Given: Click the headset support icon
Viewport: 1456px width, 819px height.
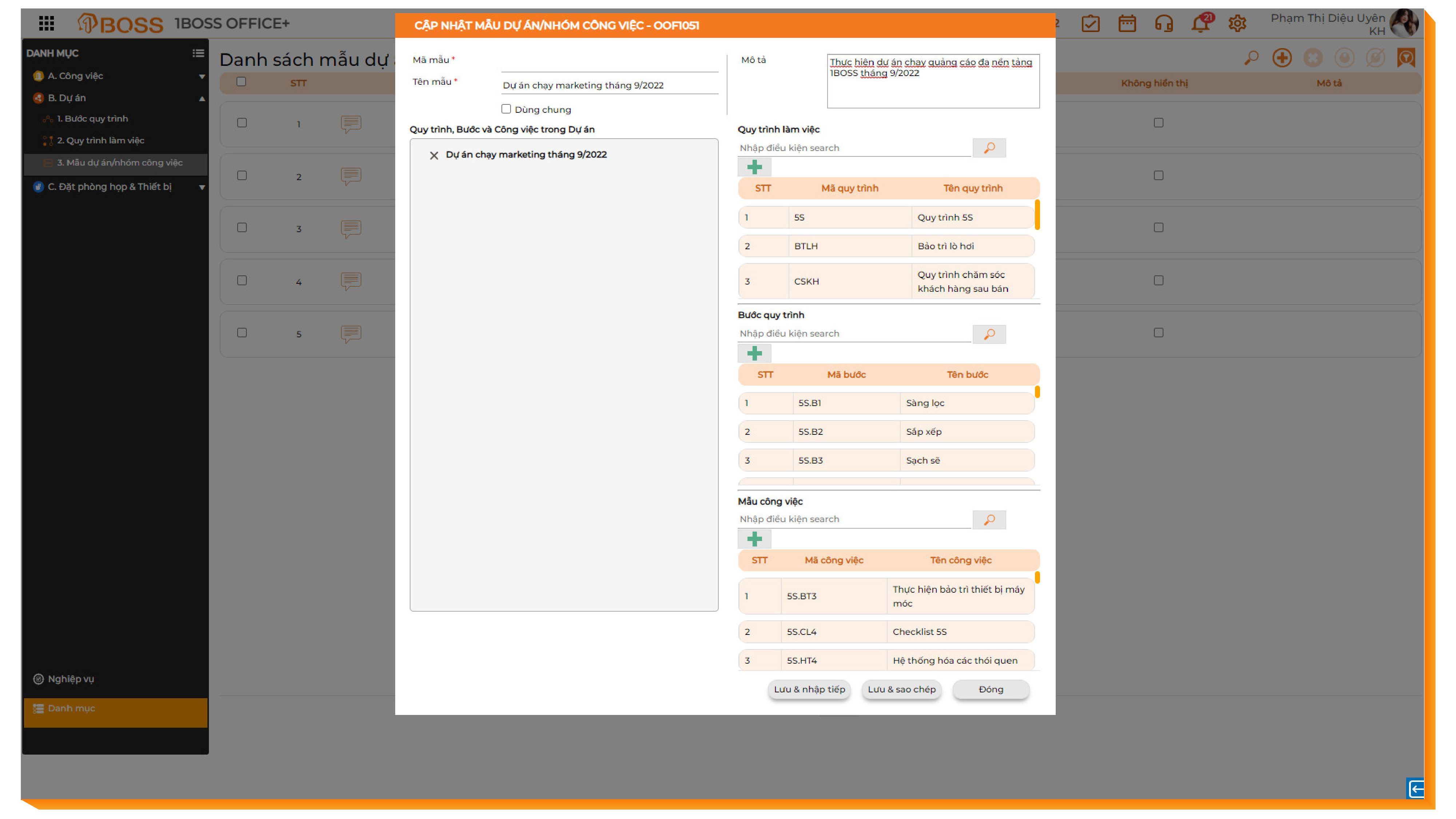Looking at the screenshot, I should coord(1163,24).
